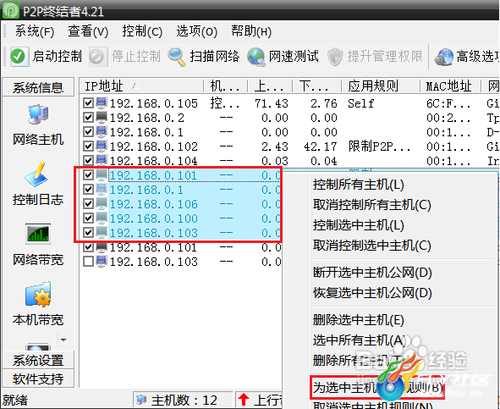The width and height of the screenshot is (500, 409).
Task: Sort by the 上... upload column header
Action: [x=270, y=86]
